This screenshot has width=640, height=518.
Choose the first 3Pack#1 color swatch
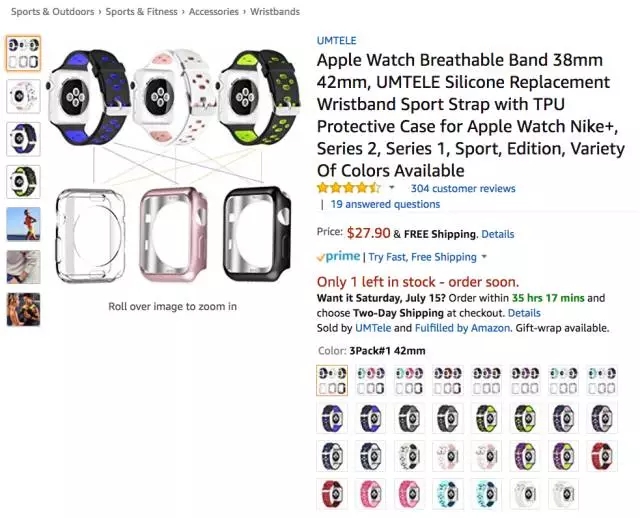(x=332, y=380)
